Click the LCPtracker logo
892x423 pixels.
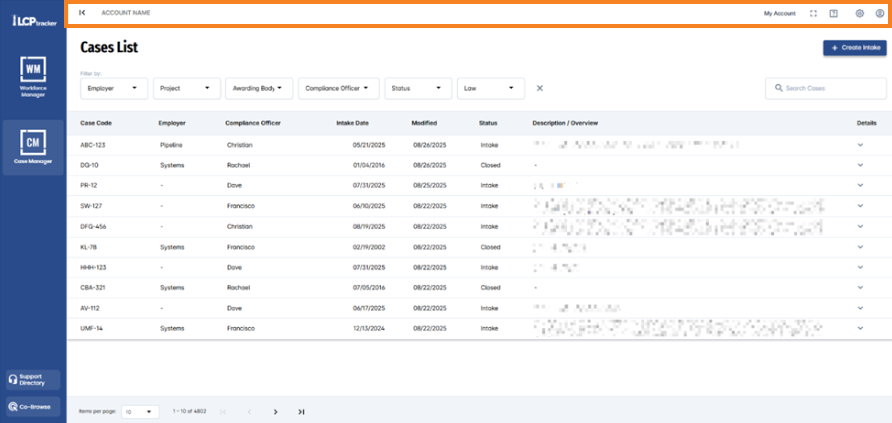34,22
